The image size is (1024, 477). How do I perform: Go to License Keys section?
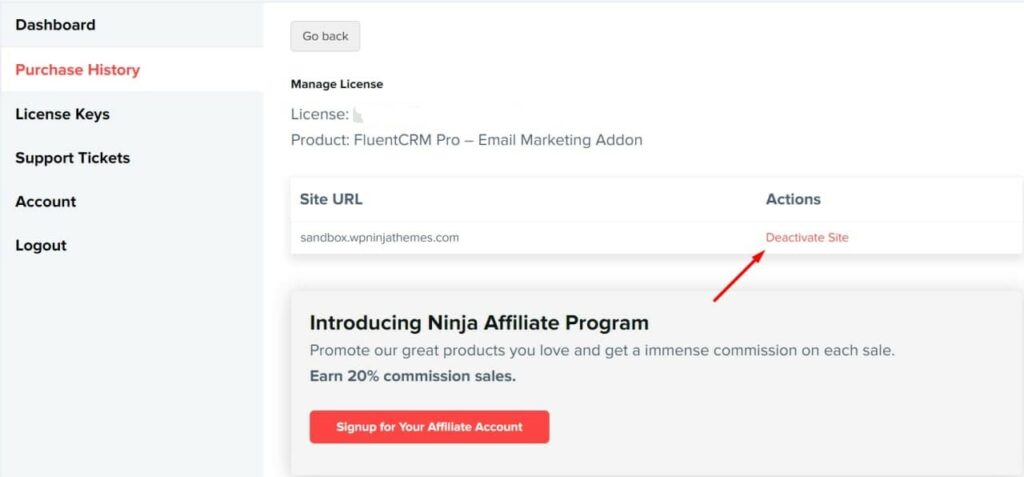pyautogui.click(x=63, y=114)
